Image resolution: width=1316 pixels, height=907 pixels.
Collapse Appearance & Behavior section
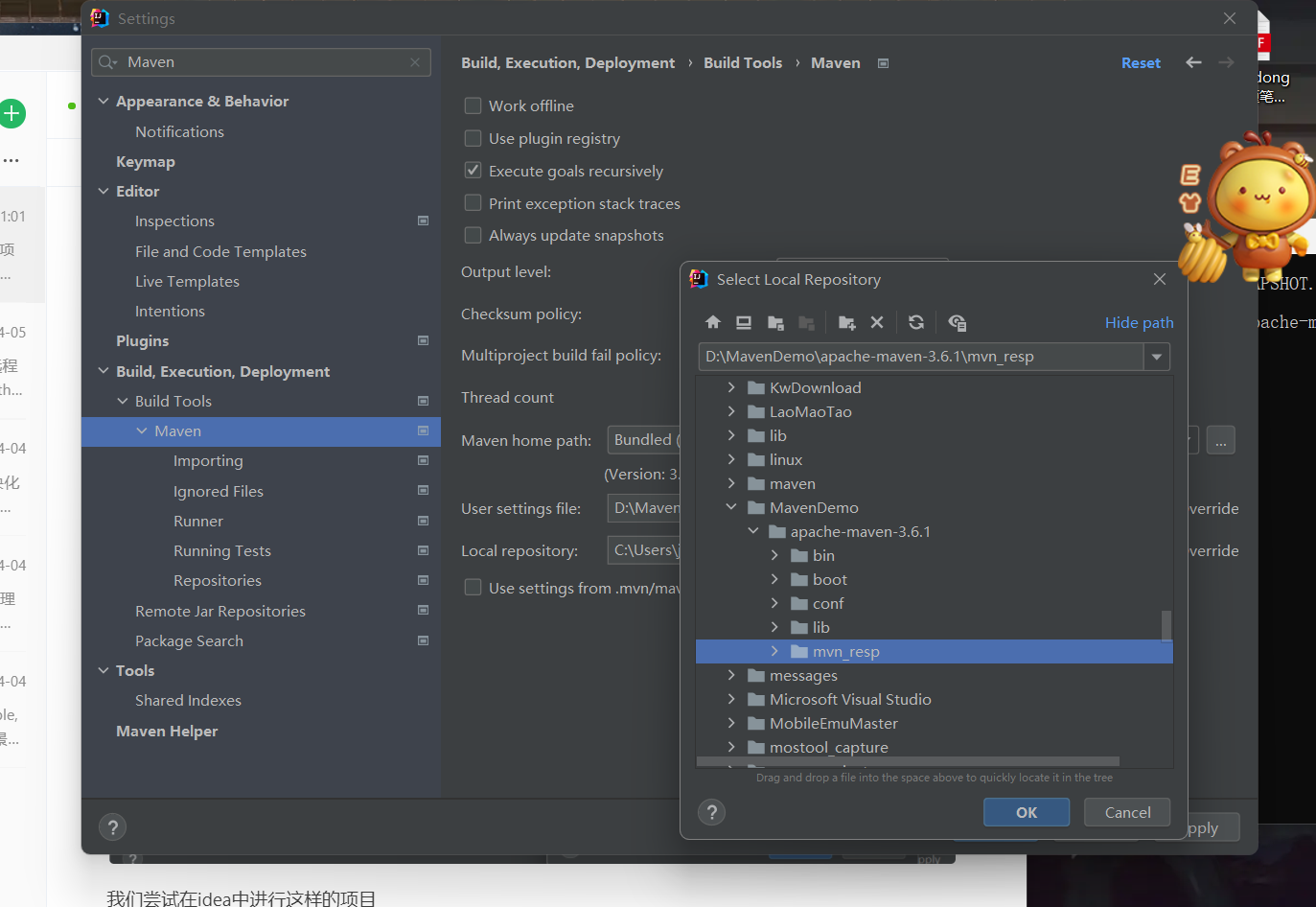[104, 101]
